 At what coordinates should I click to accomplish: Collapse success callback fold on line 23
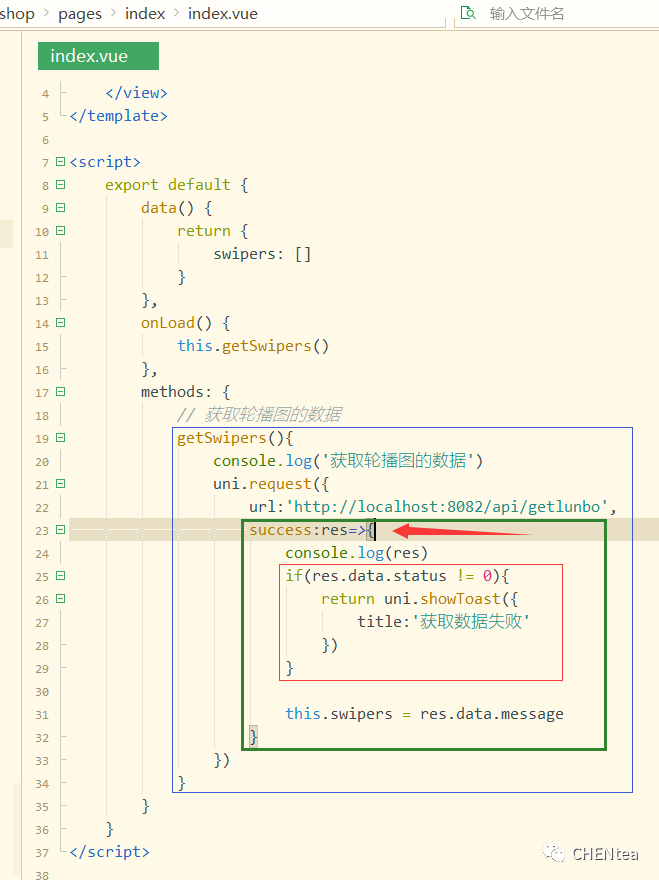[x=61, y=530]
